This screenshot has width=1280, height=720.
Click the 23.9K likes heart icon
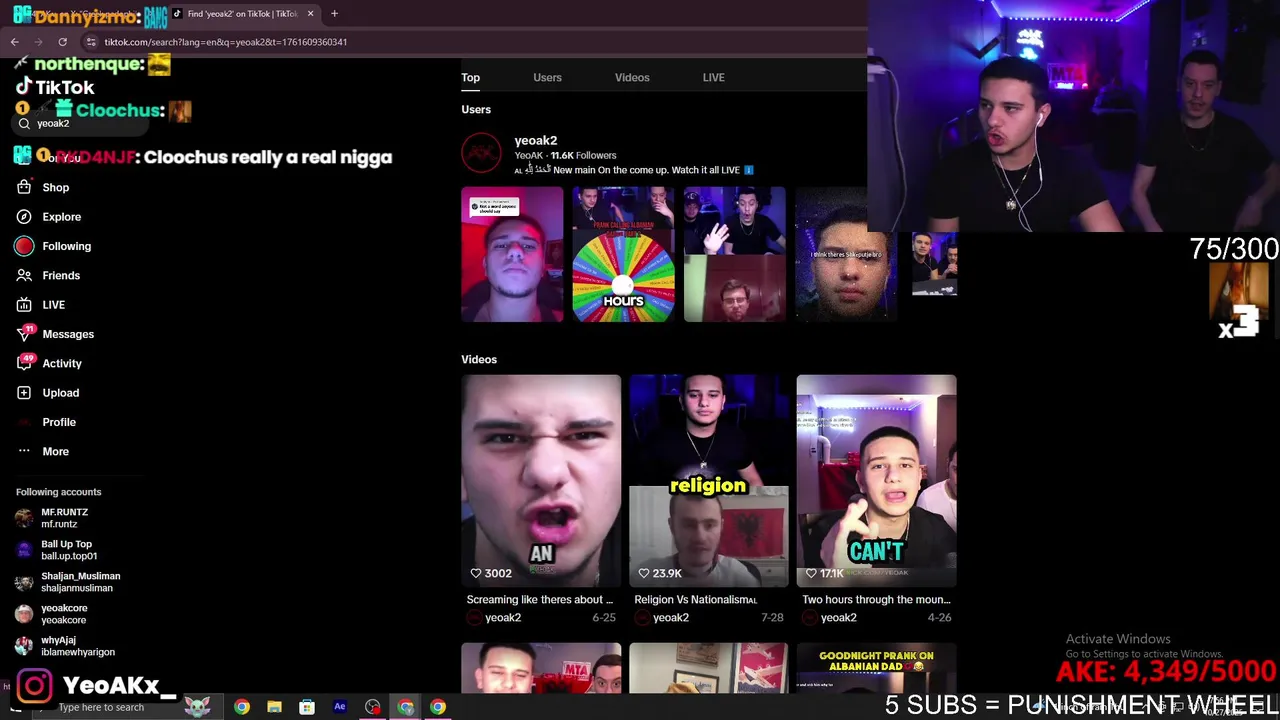644,573
